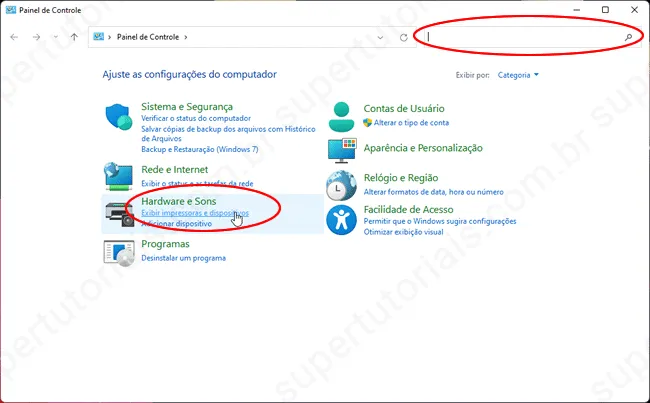Open Relógio e Região heading
The image size is (650, 403).
click(x=401, y=178)
